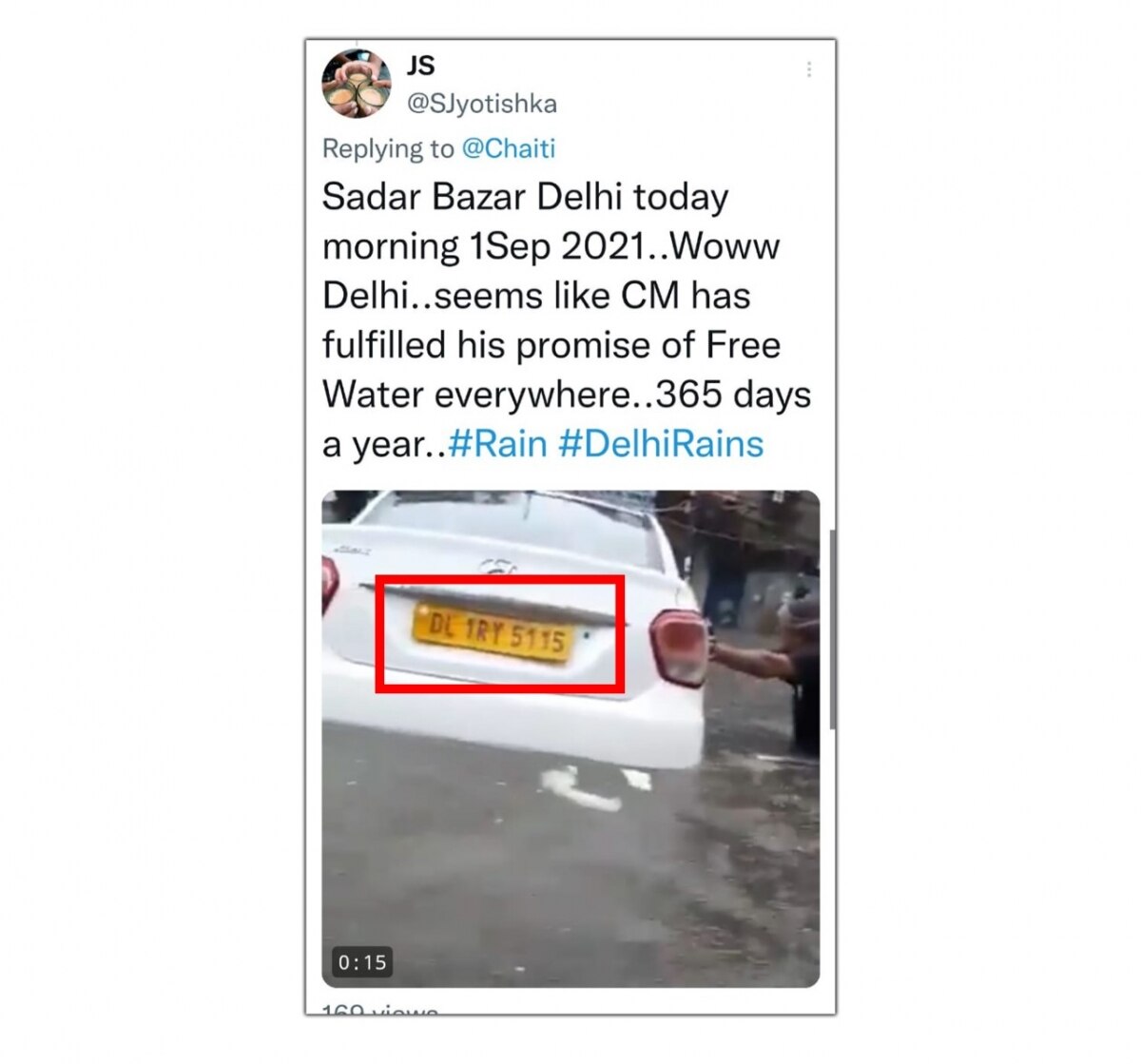Click the JS display name
This screenshot has width=1141, height=1064.
coord(420,66)
